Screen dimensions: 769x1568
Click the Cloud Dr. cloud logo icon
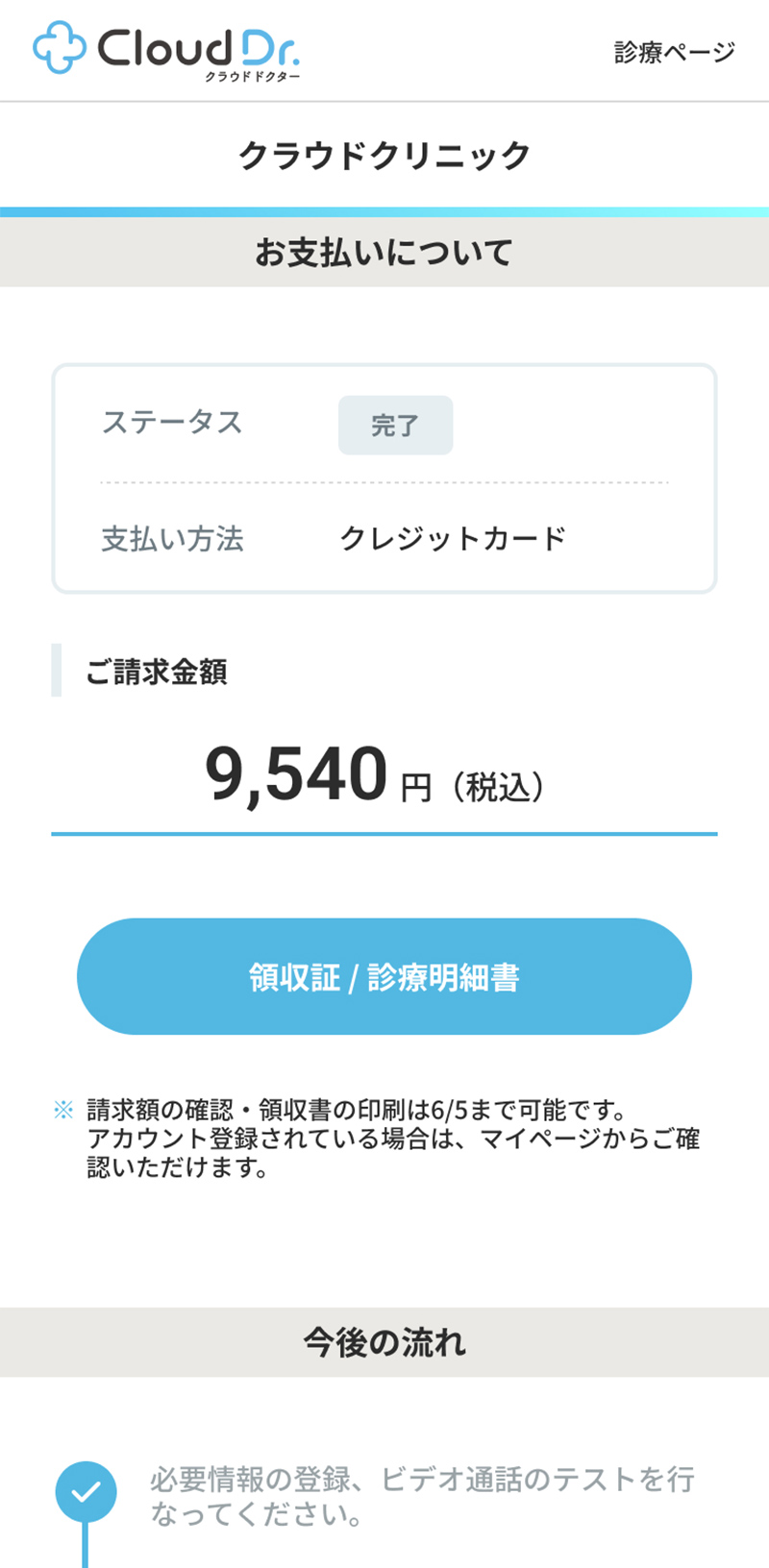pos(60,48)
